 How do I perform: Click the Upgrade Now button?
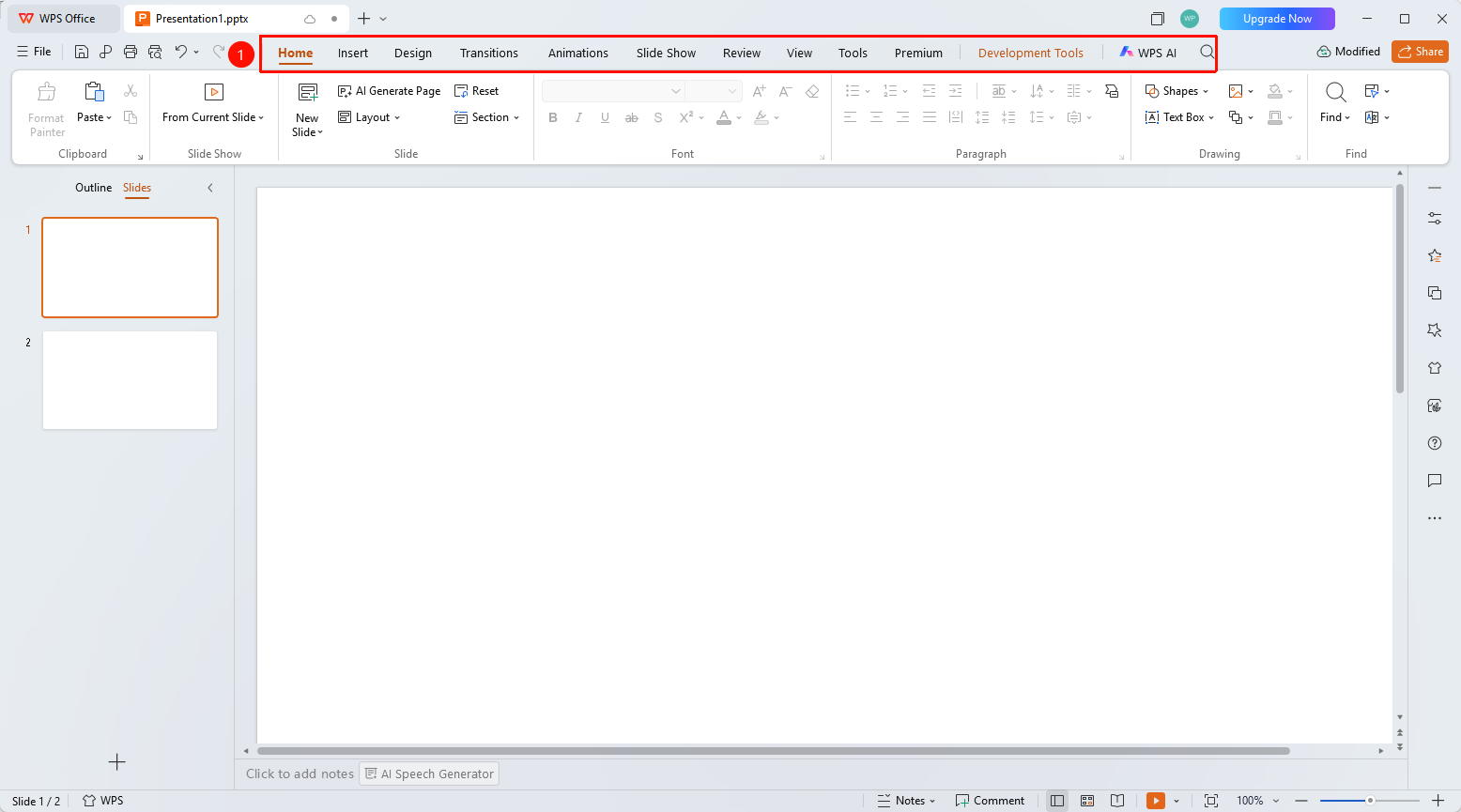pyautogui.click(x=1277, y=19)
